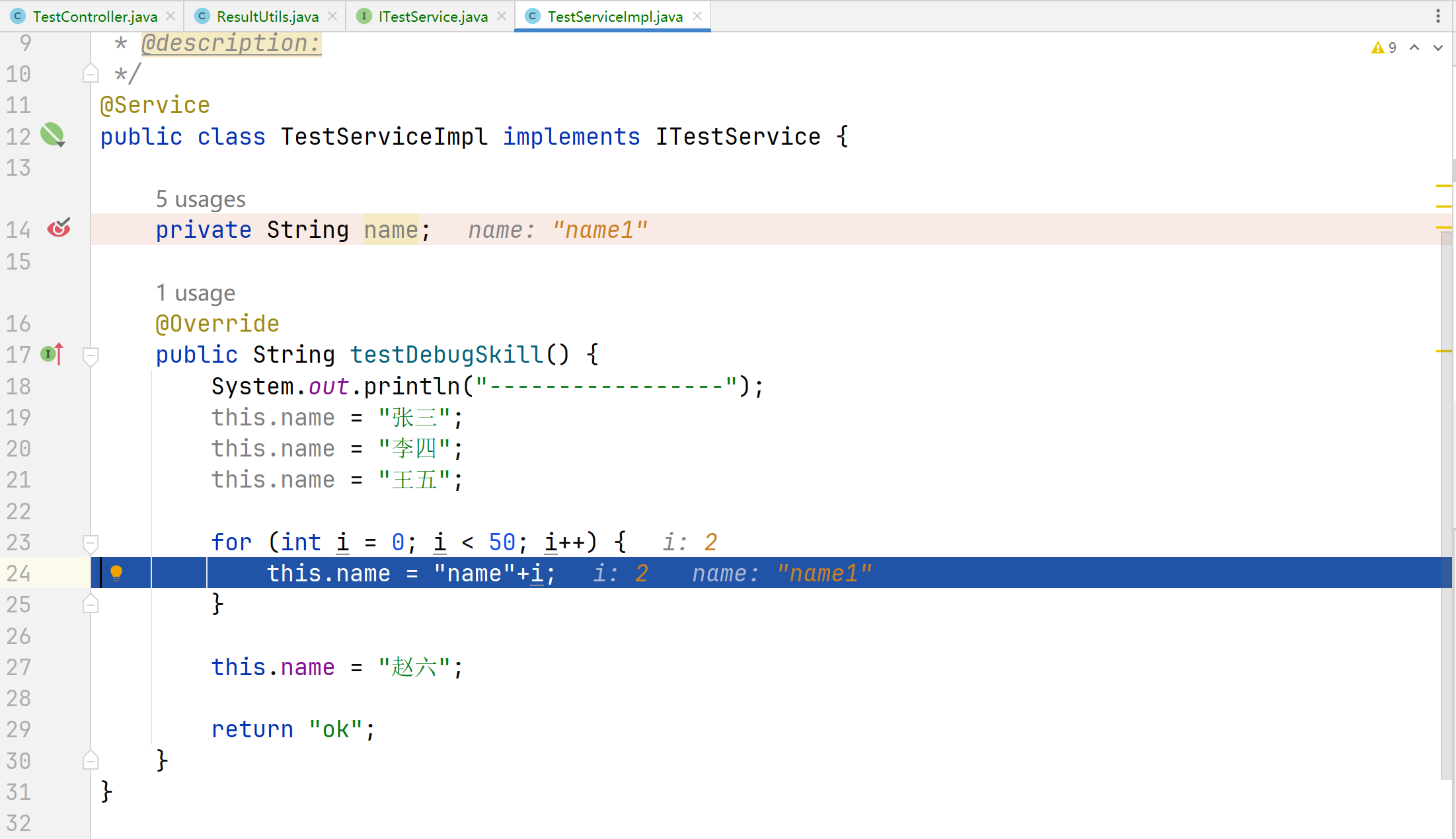Viewport: 1456px width, 839px height.
Task: Click the number 50 in the for loop
Action: click(502, 542)
